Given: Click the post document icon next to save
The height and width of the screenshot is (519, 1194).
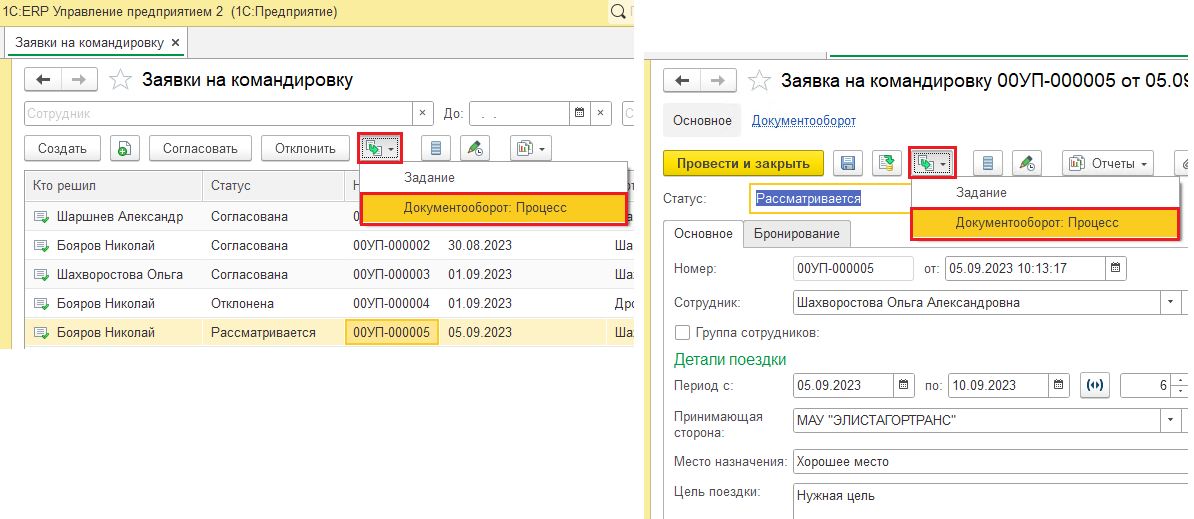Looking at the screenshot, I should [x=887, y=163].
